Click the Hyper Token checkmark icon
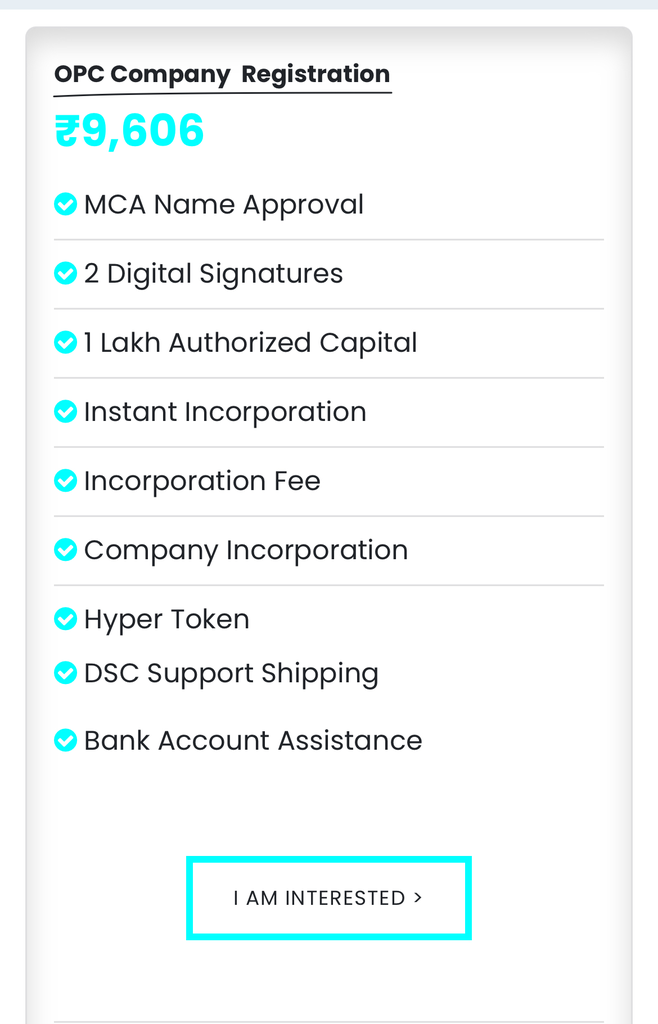Image resolution: width=658 pixels, height=1024 pixels. pyautogui.click(x=65, y=618)
